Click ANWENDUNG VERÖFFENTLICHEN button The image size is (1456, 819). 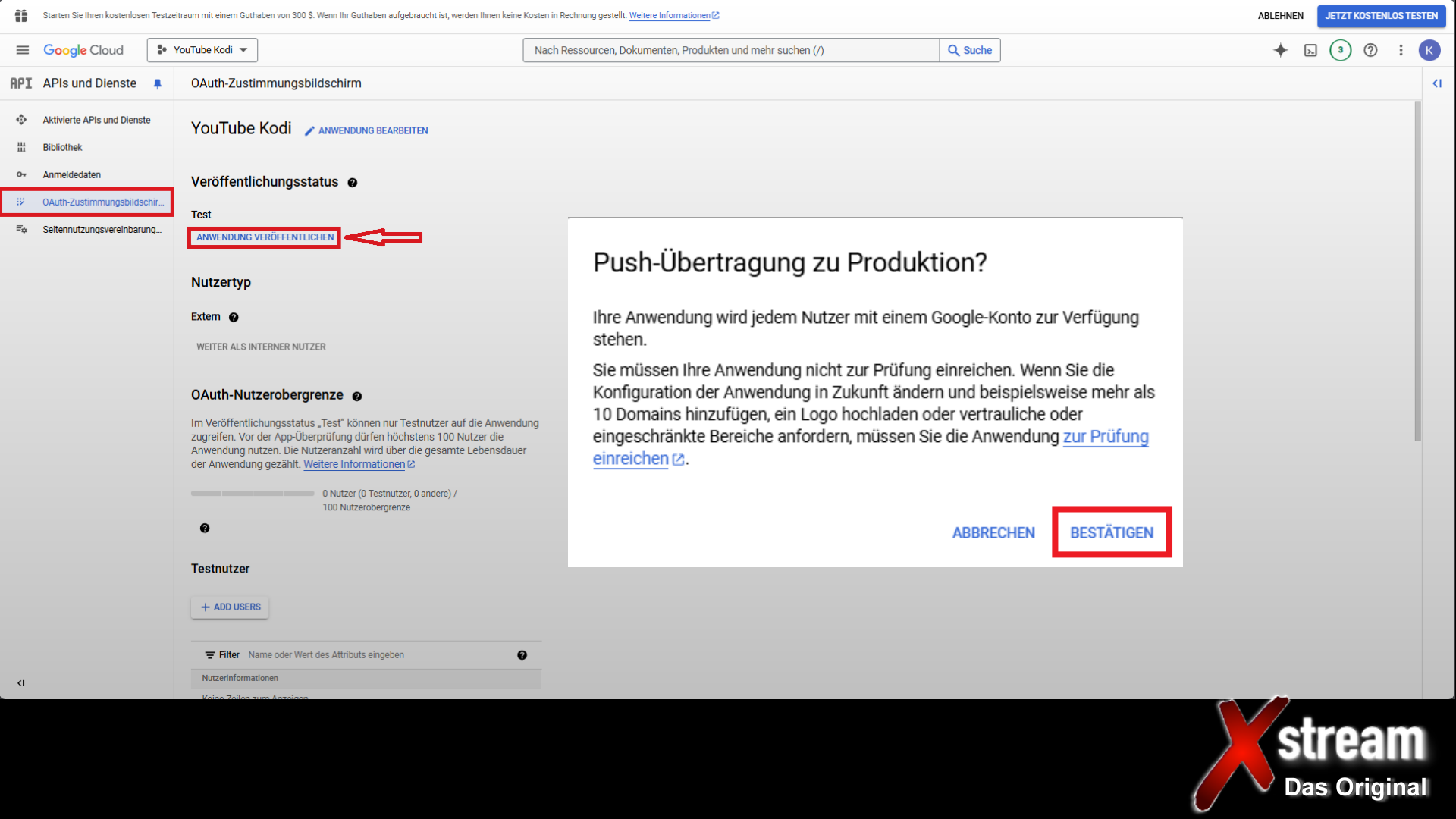click(265, 237)
